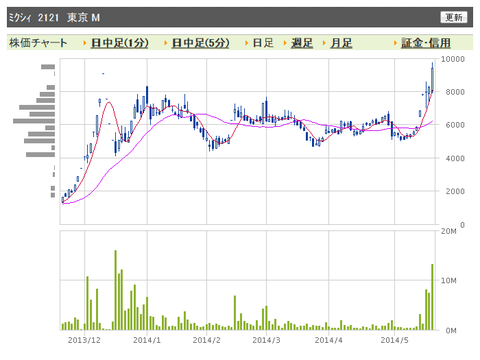Viewport: 480px width, 360px height.
Task: Click the 8000 price axis label
Action: (x=455, y=92)
